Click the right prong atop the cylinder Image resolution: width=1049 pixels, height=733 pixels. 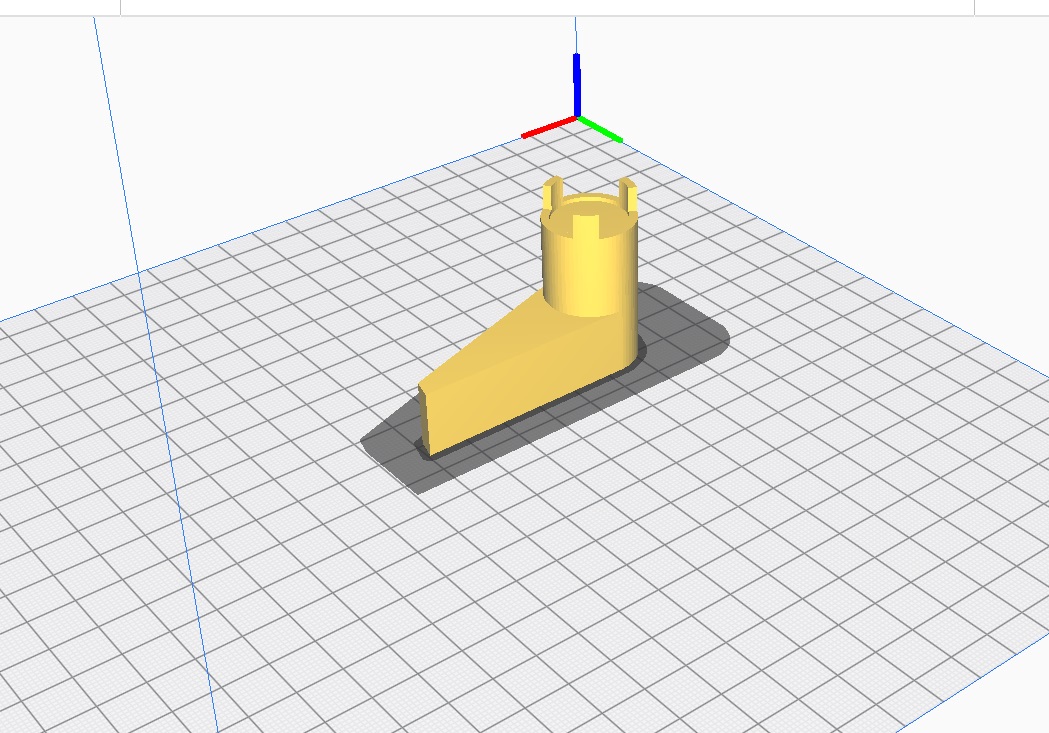pos(628,193)
